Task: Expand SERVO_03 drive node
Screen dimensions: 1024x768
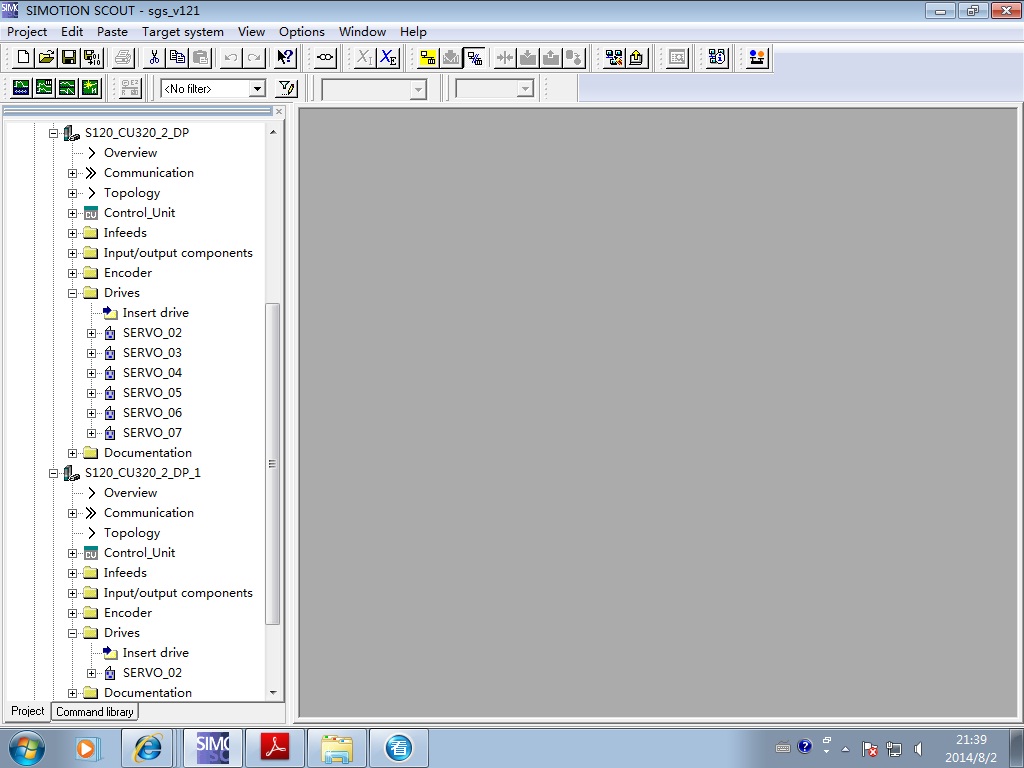Action: point(91,353)
